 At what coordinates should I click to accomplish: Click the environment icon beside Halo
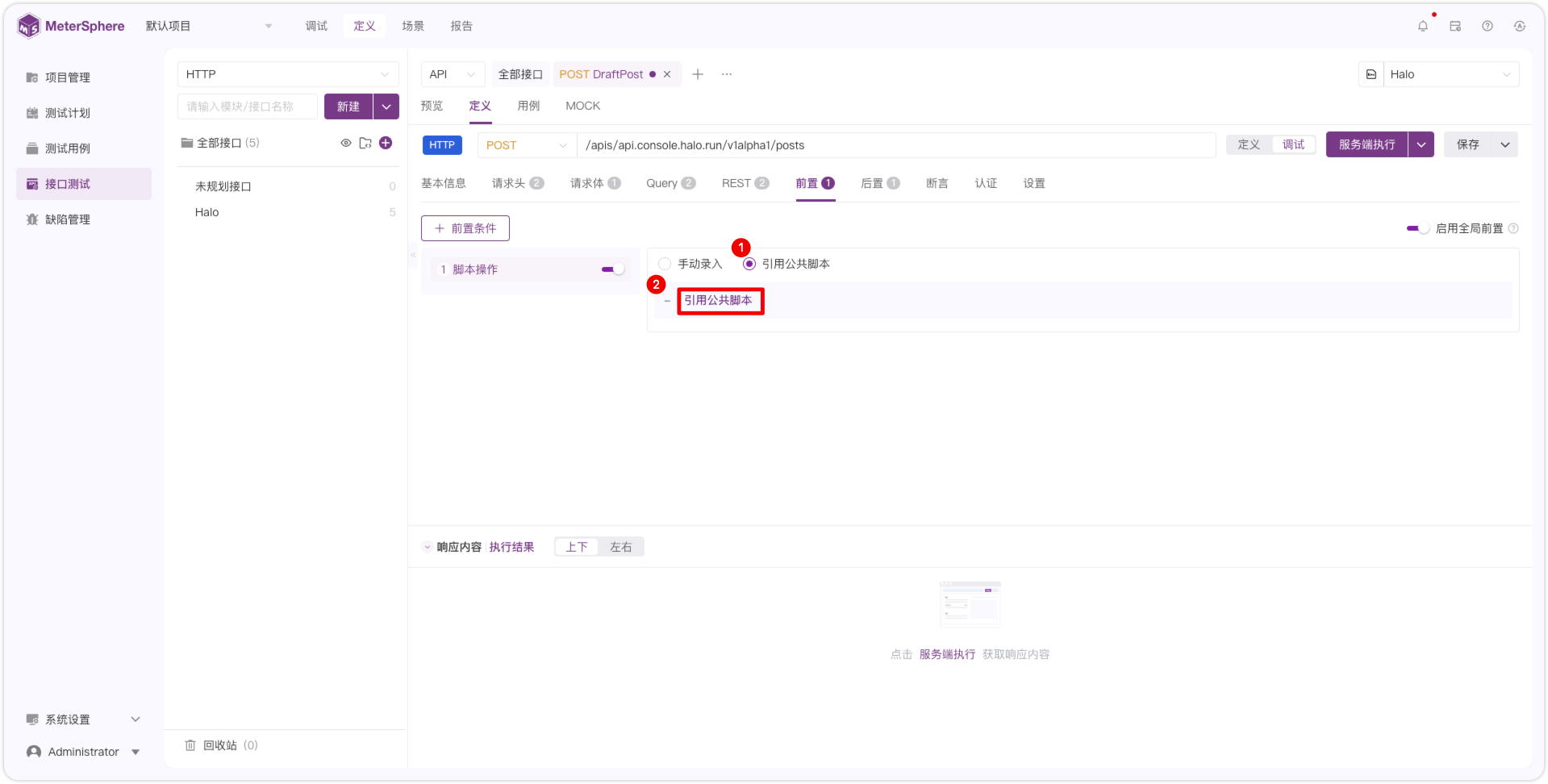1371,74
